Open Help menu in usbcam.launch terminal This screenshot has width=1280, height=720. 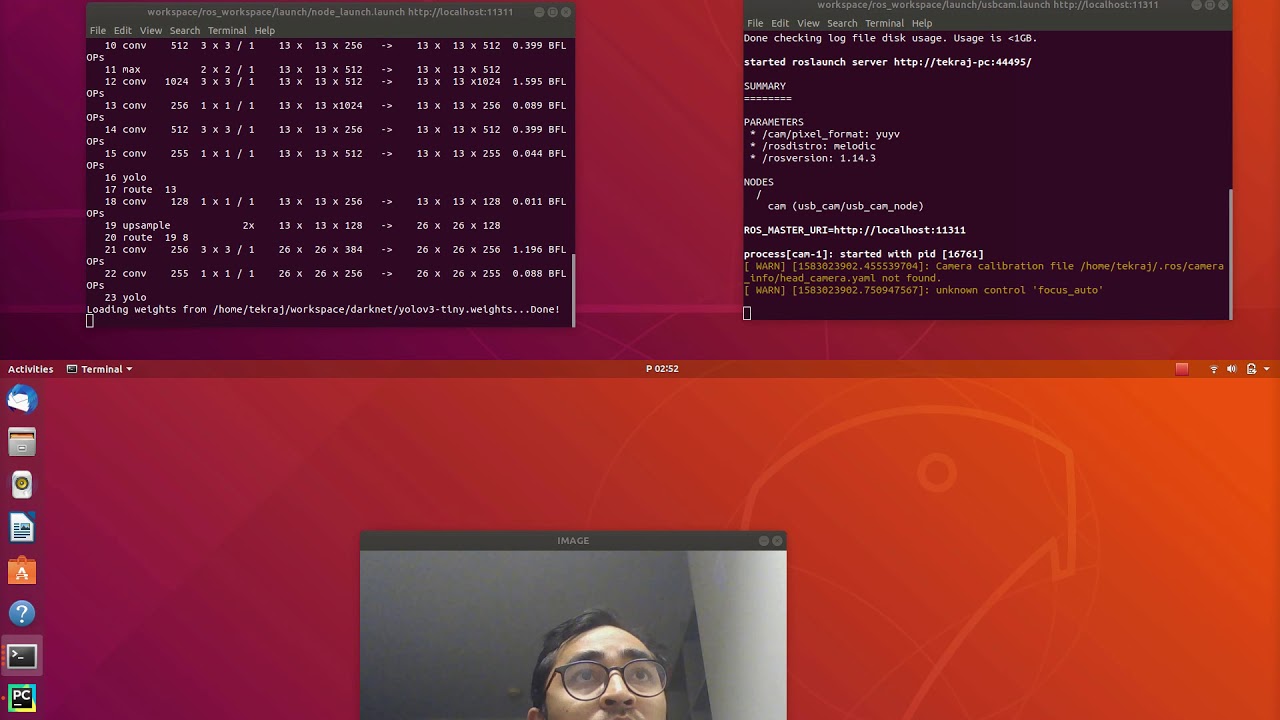pyautogui.click(x=922, y=23)
